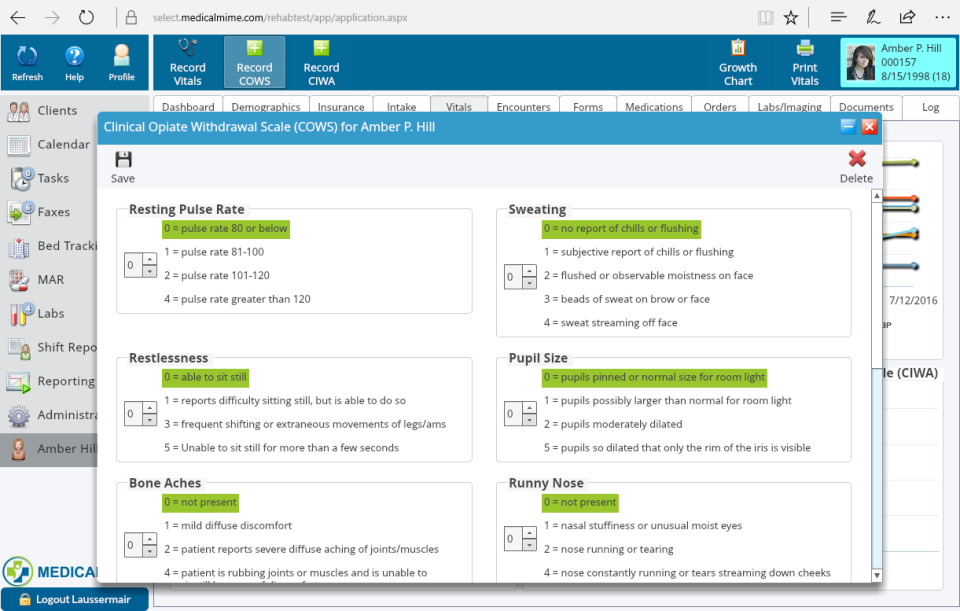Viewport: 960px width, 611px height.
Task: Delete the COWS record
Action: [856, 162]
